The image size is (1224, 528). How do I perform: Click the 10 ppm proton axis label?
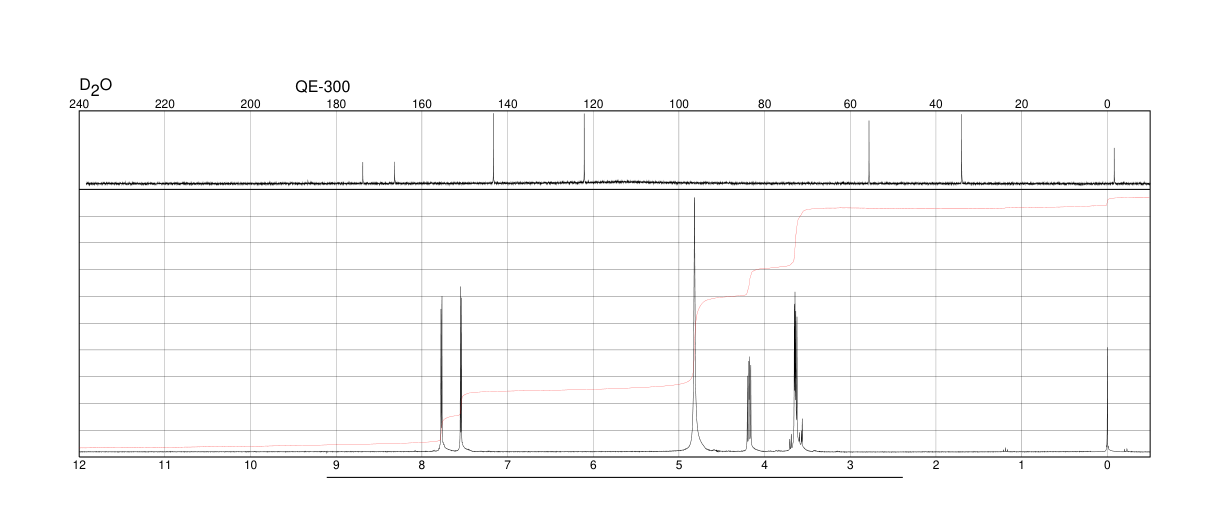pos(251,466)
